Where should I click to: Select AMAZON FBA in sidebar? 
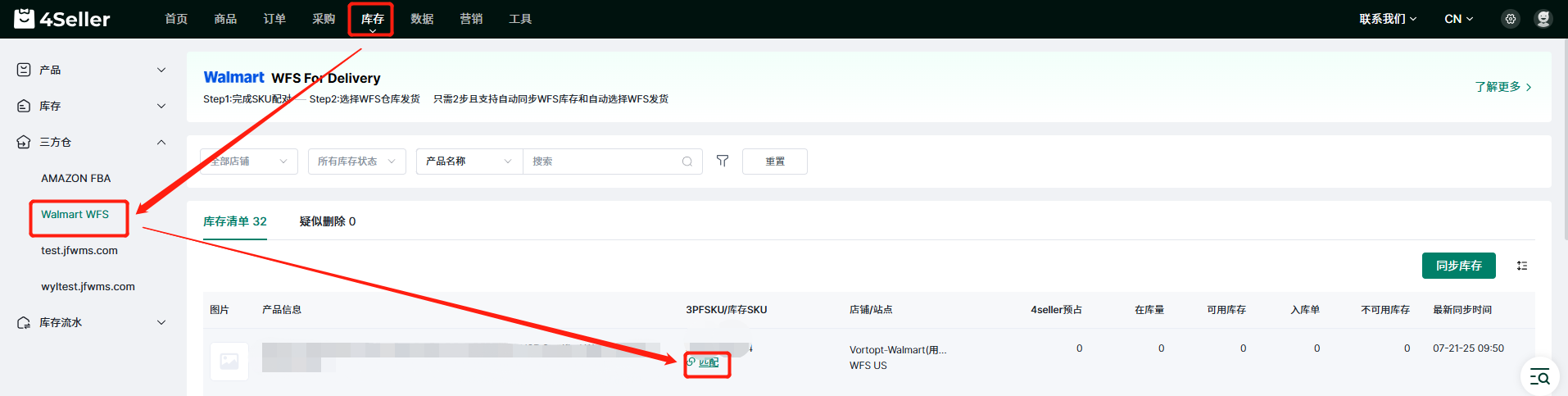point(76,178)
